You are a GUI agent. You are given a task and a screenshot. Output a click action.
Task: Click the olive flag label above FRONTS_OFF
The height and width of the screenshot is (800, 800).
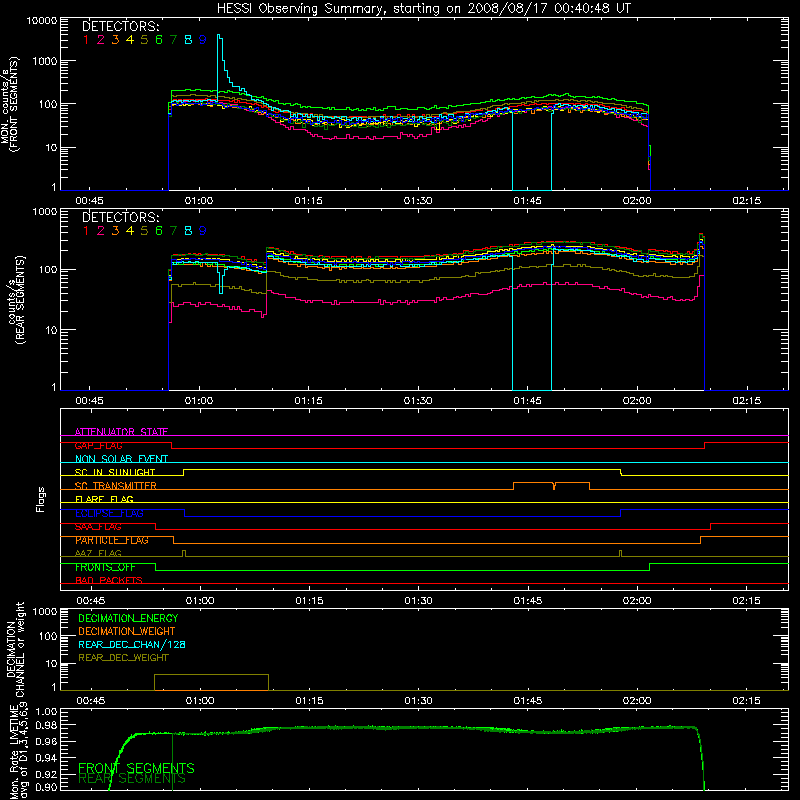coord(98,553)
